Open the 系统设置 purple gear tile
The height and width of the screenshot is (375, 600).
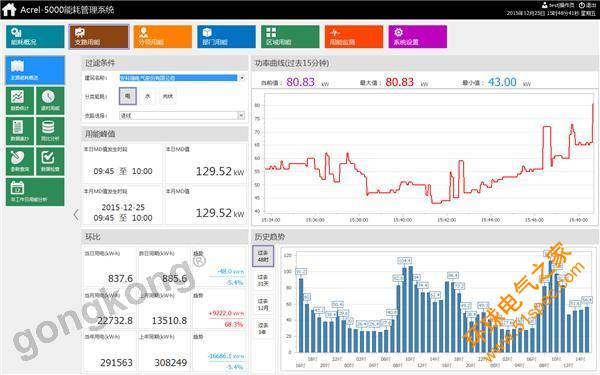click(417, 37)
